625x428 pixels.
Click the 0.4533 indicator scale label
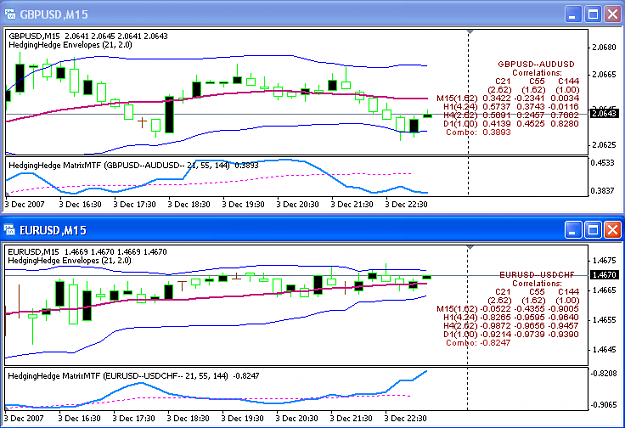(x=603, y=163)
